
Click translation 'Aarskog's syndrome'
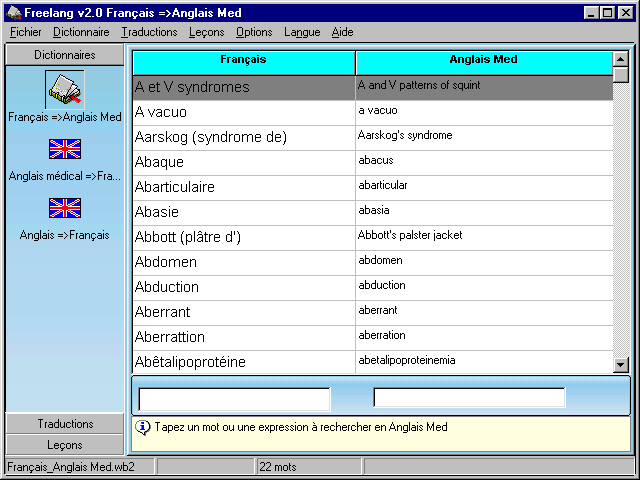(405, 135)
